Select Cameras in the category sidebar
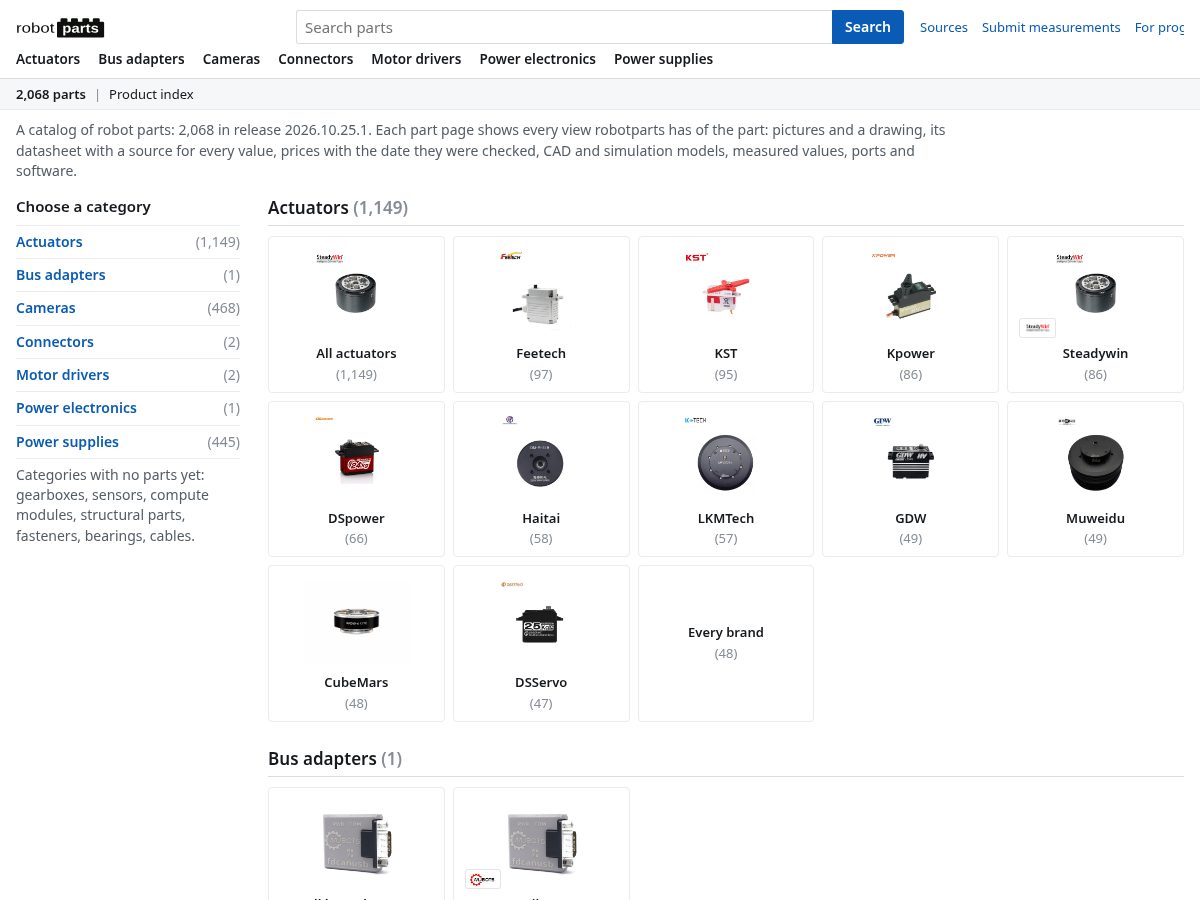The image size is (1200, 900). (x=46, y=308)
